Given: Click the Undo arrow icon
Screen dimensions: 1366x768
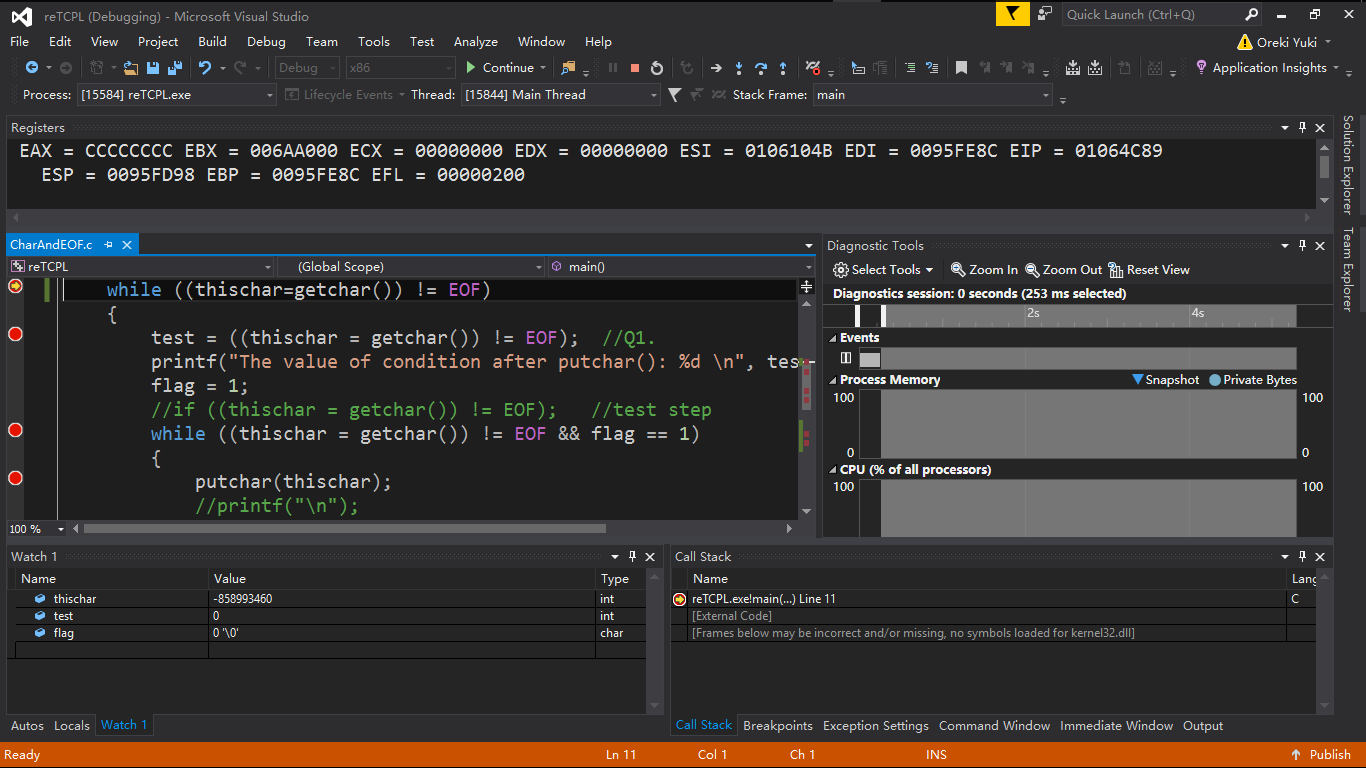Looking at the screenshot, I should [205, 68].
